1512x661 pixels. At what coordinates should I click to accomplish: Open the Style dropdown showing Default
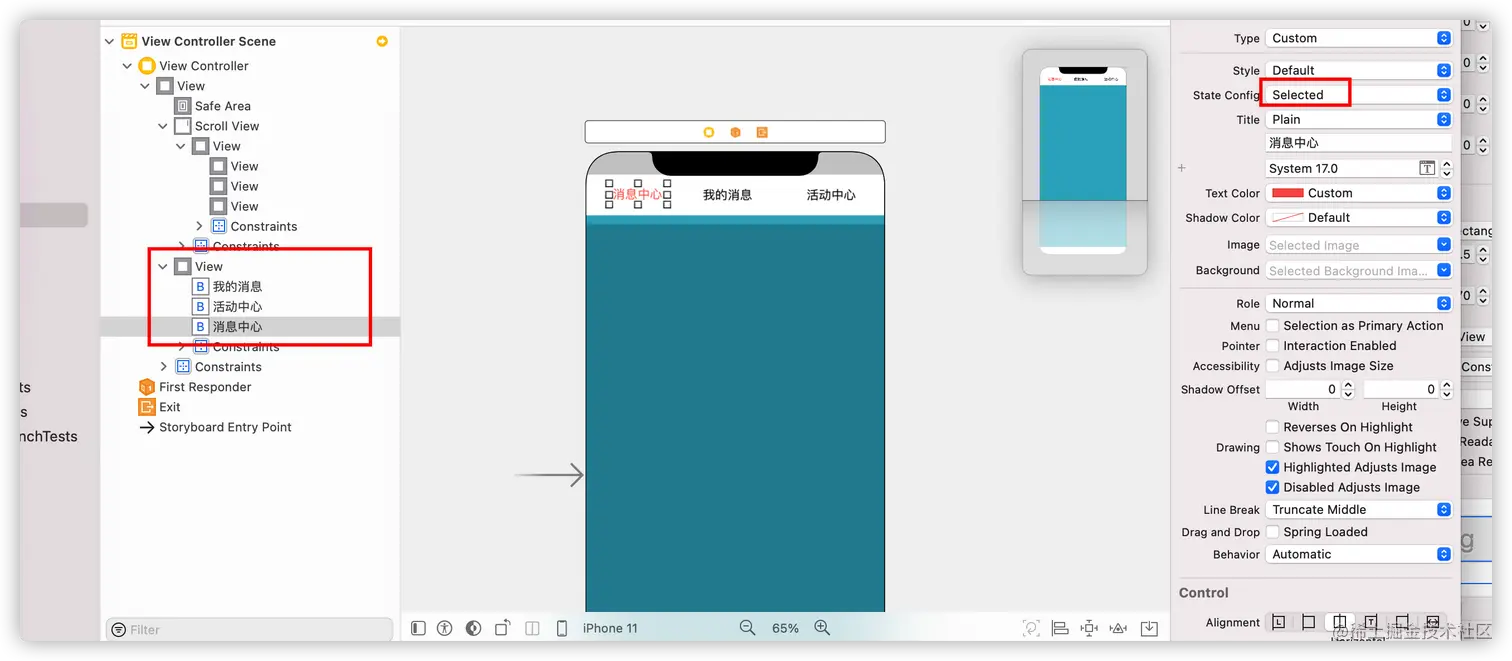pos(1358,70)
